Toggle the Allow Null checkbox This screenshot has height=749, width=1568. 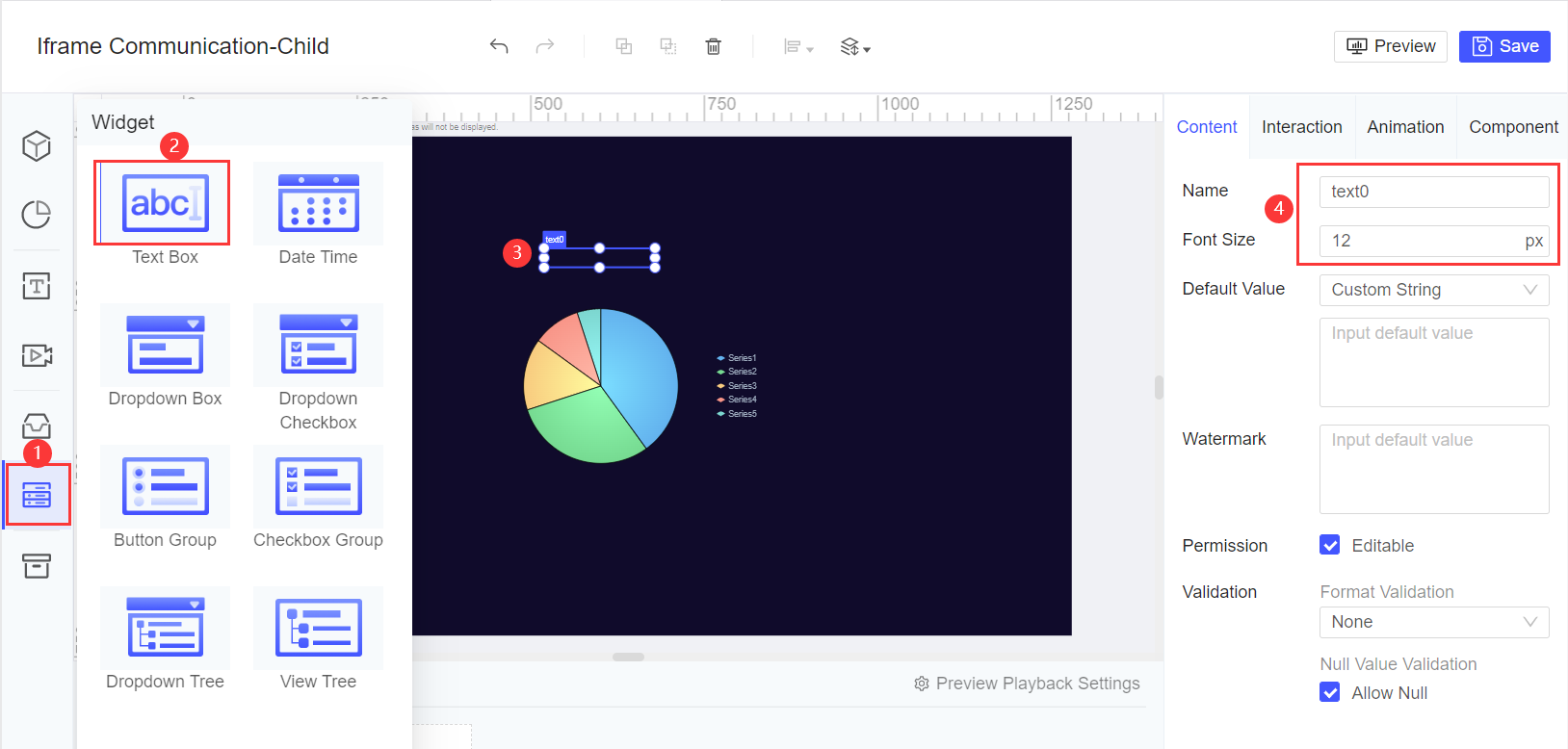[x=1330, y=692]
